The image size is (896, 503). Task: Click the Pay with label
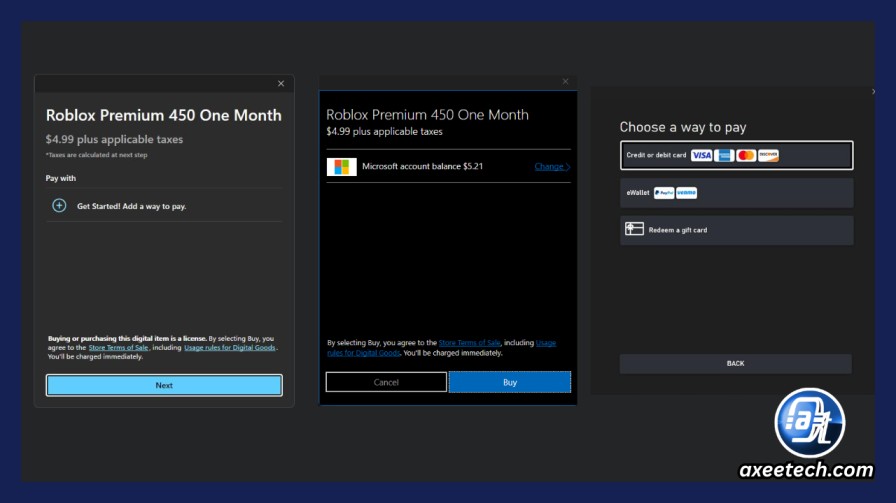61,178
